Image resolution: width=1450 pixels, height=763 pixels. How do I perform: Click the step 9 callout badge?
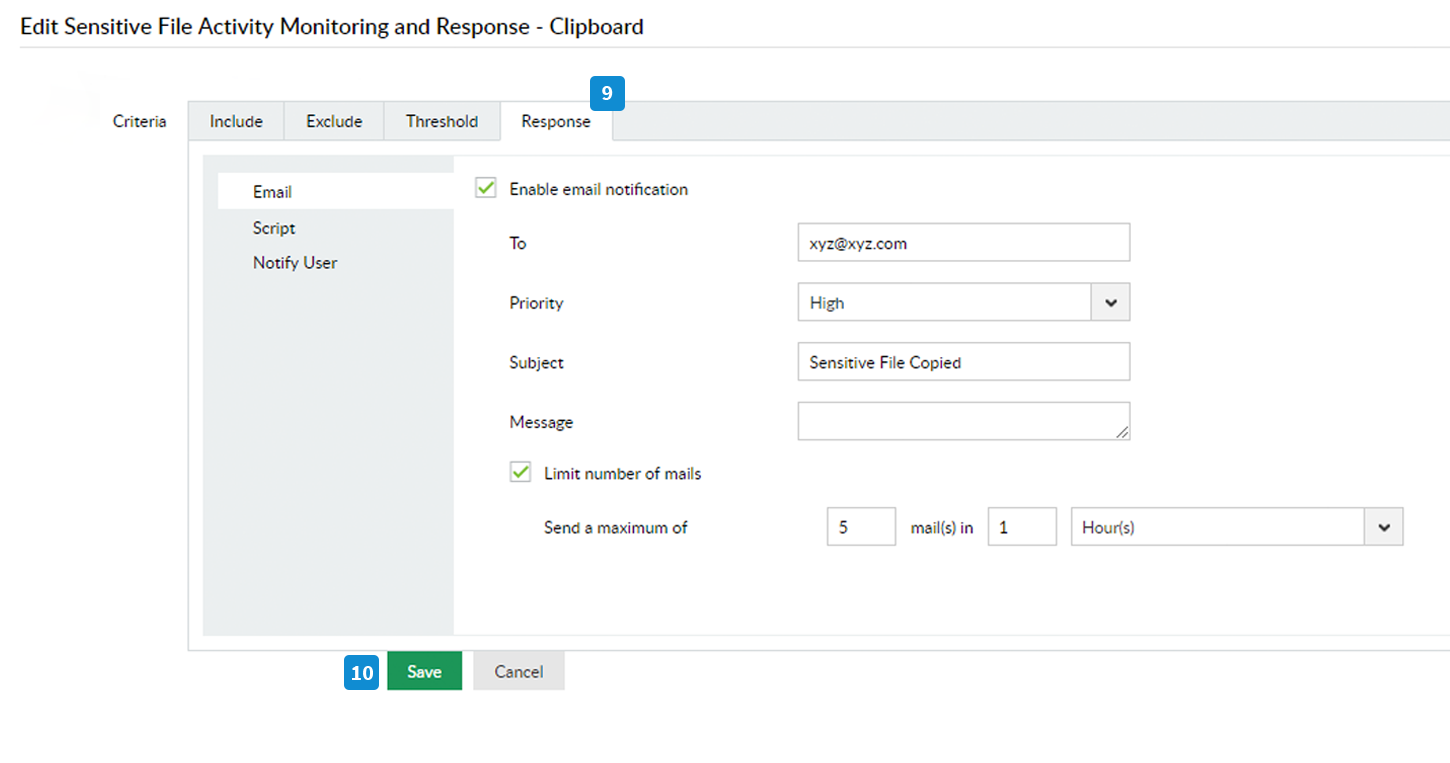coord(607,94)
